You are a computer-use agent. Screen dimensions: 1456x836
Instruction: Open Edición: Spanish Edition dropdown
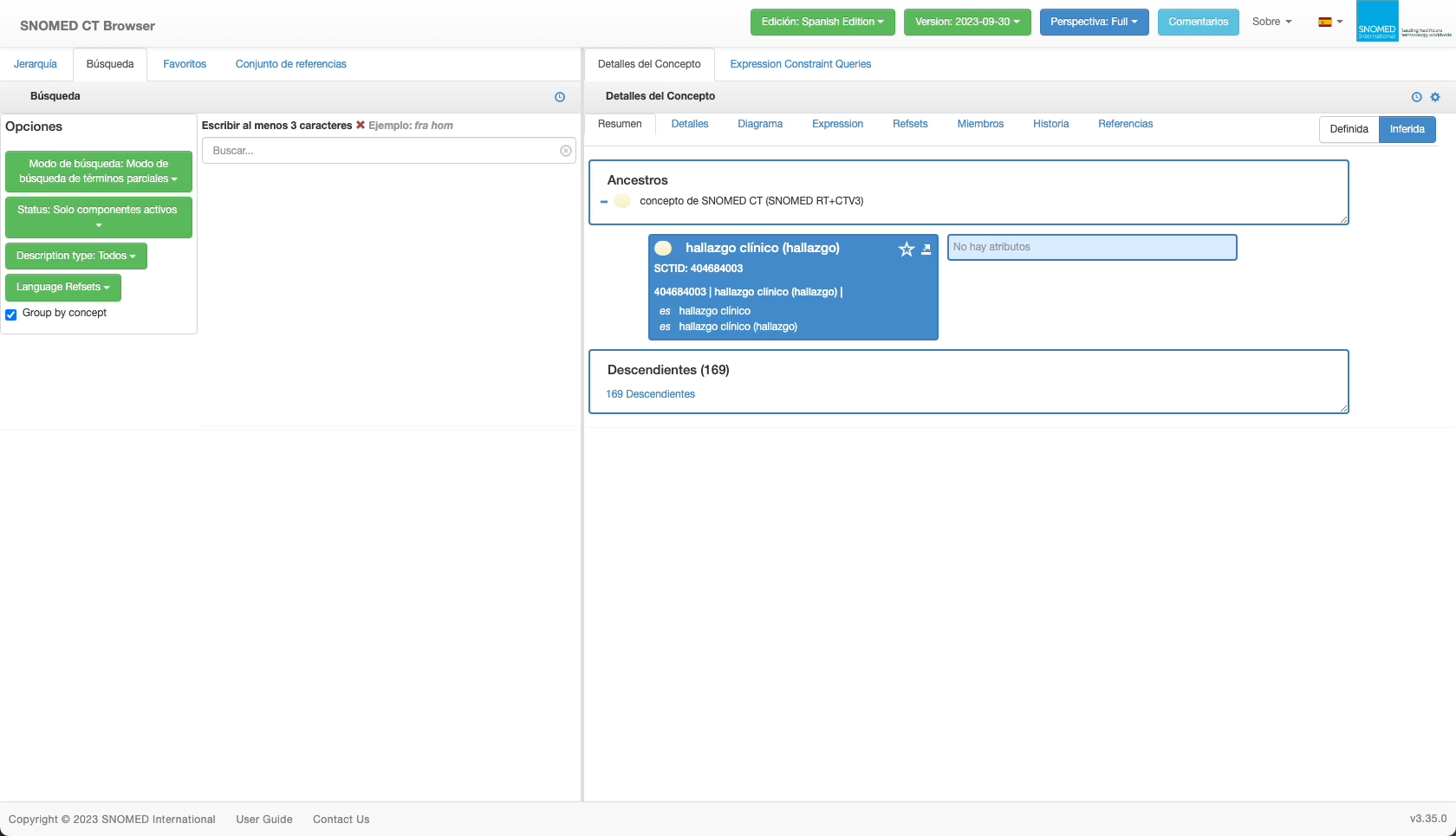(822, 22)
